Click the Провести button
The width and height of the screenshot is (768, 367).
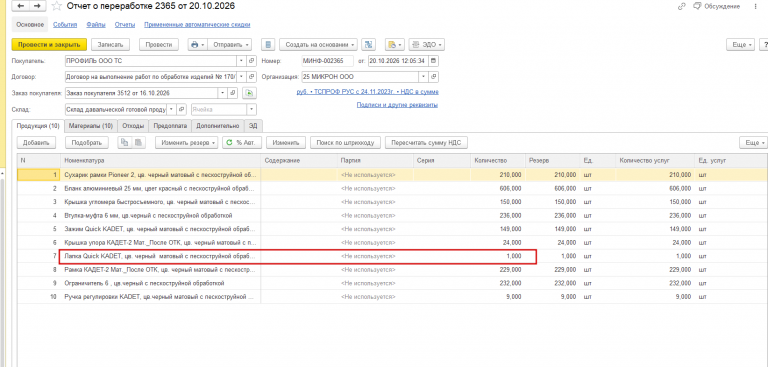pos(159,45)
